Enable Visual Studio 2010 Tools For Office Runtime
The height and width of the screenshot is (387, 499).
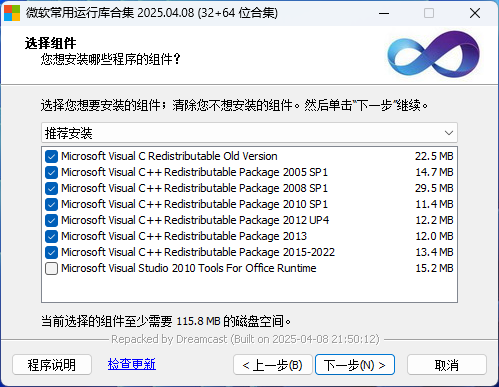point(51,268)
